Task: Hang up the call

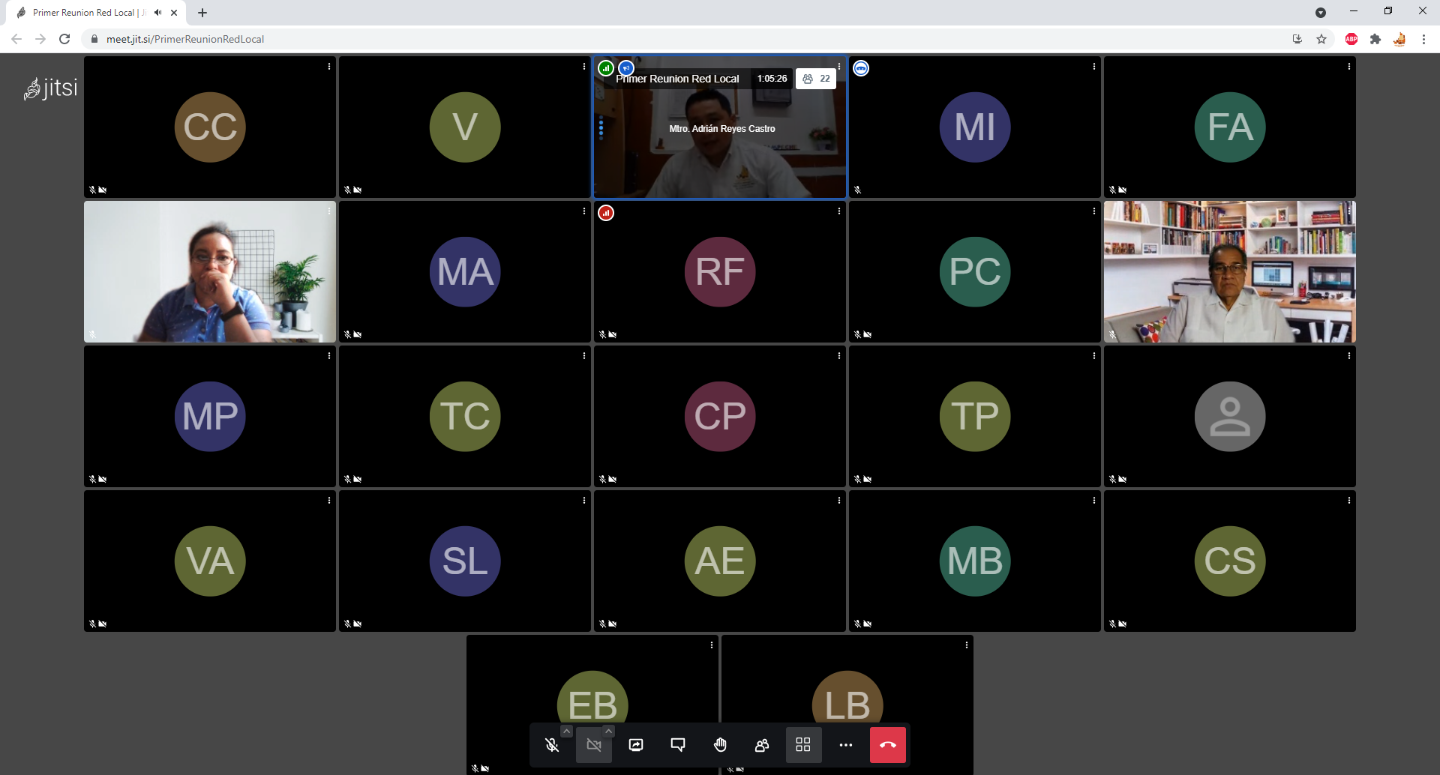Action: point(888,745)
